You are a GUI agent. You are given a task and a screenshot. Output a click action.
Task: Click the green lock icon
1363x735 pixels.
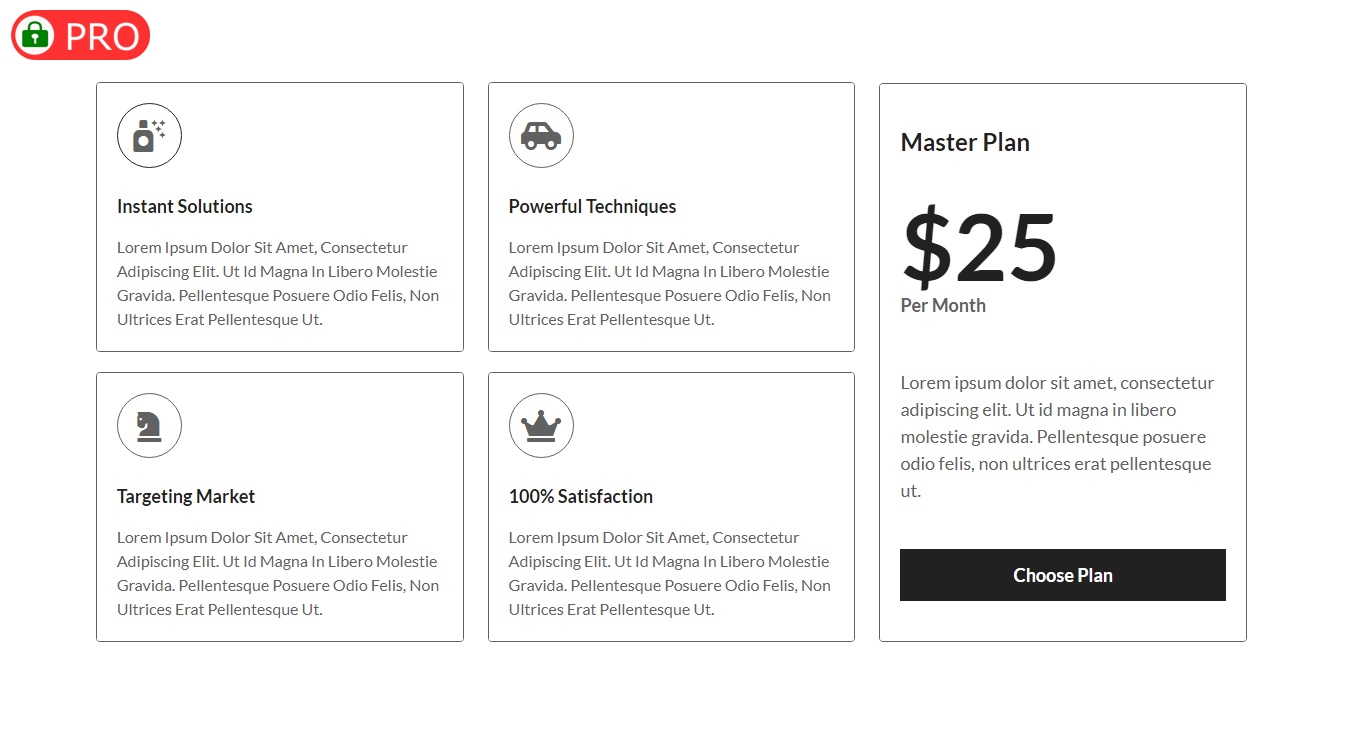[35, 35]
